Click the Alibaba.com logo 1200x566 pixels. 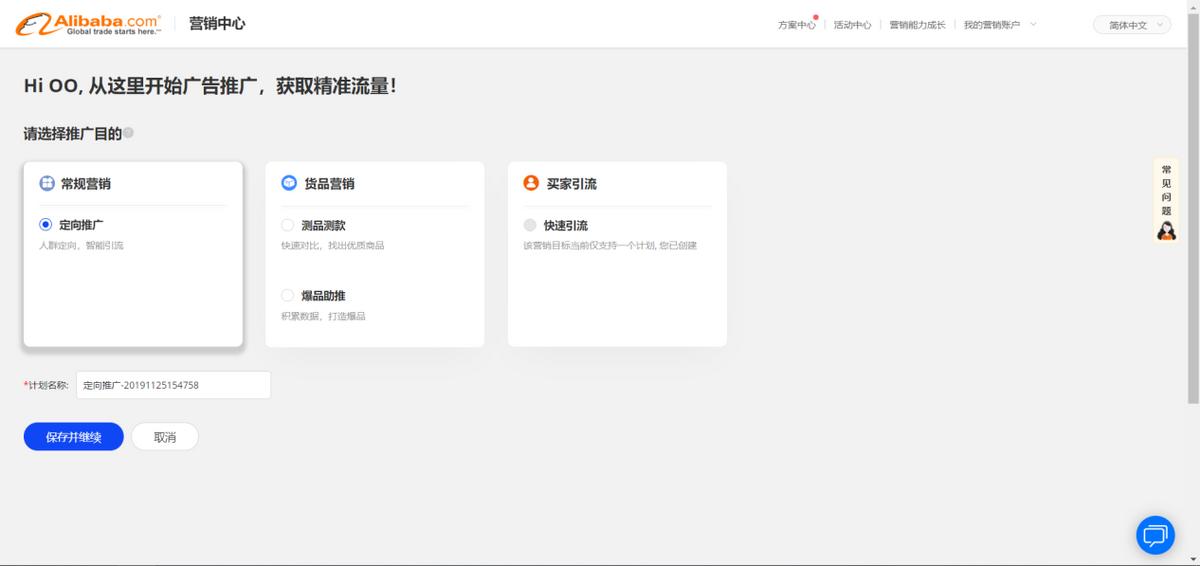point(88,24)
